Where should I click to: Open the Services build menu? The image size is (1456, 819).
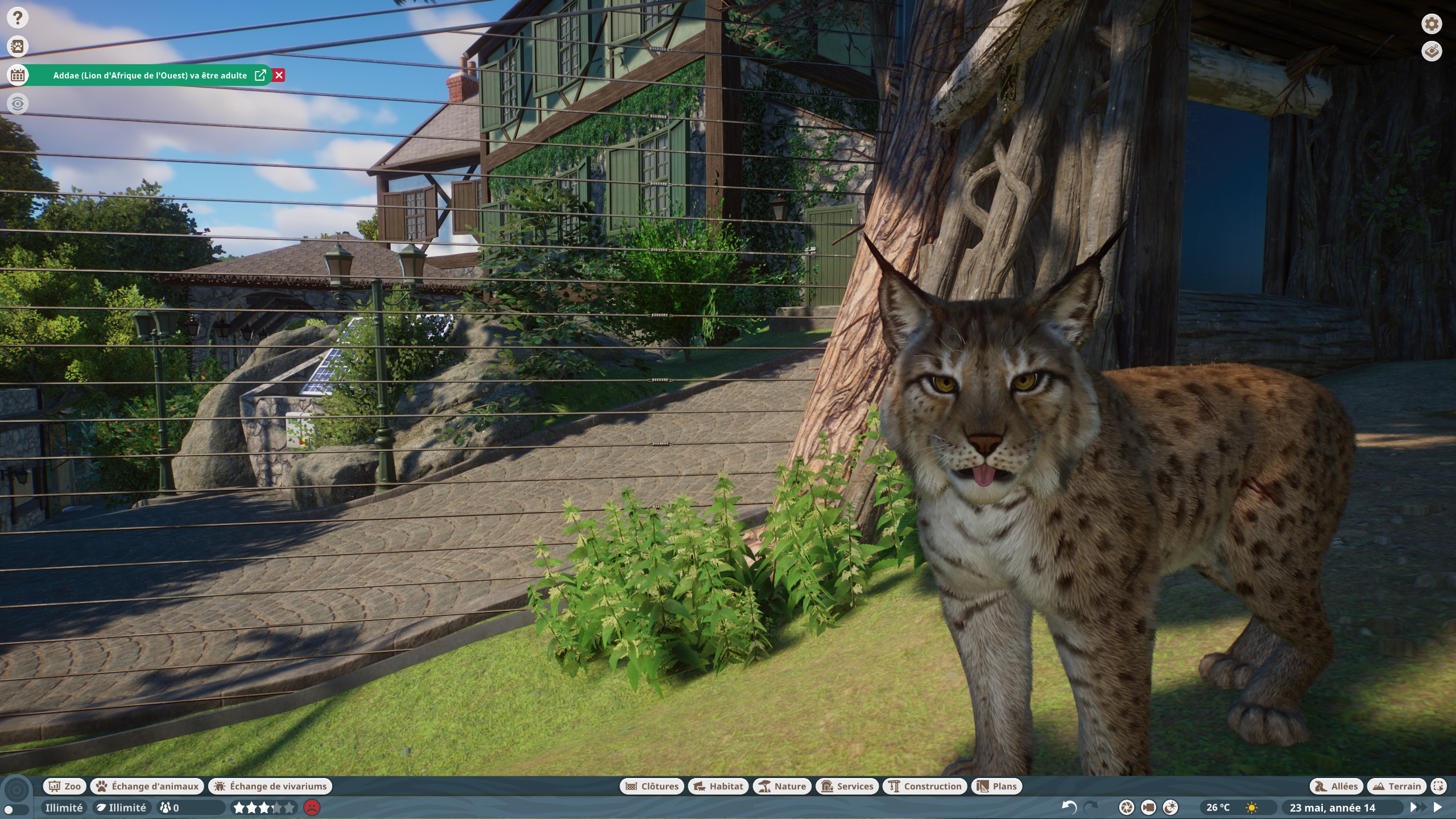[x=847, y=786]
